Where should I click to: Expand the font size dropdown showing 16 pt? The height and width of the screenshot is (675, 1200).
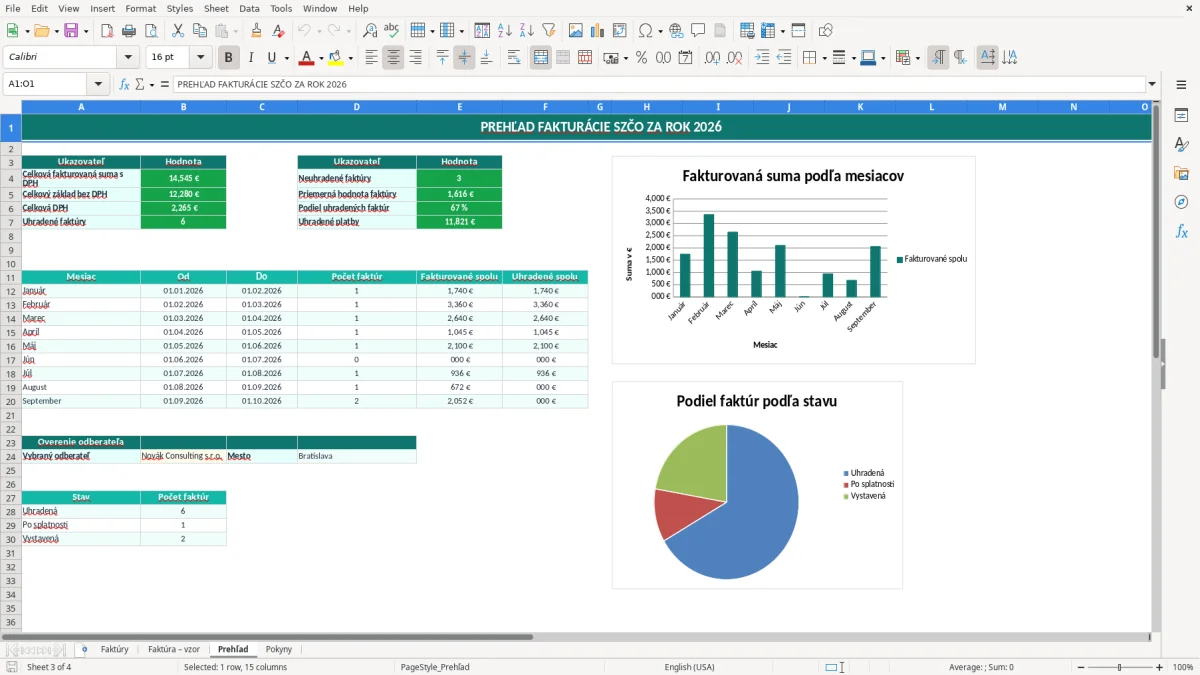pos(201,58)
